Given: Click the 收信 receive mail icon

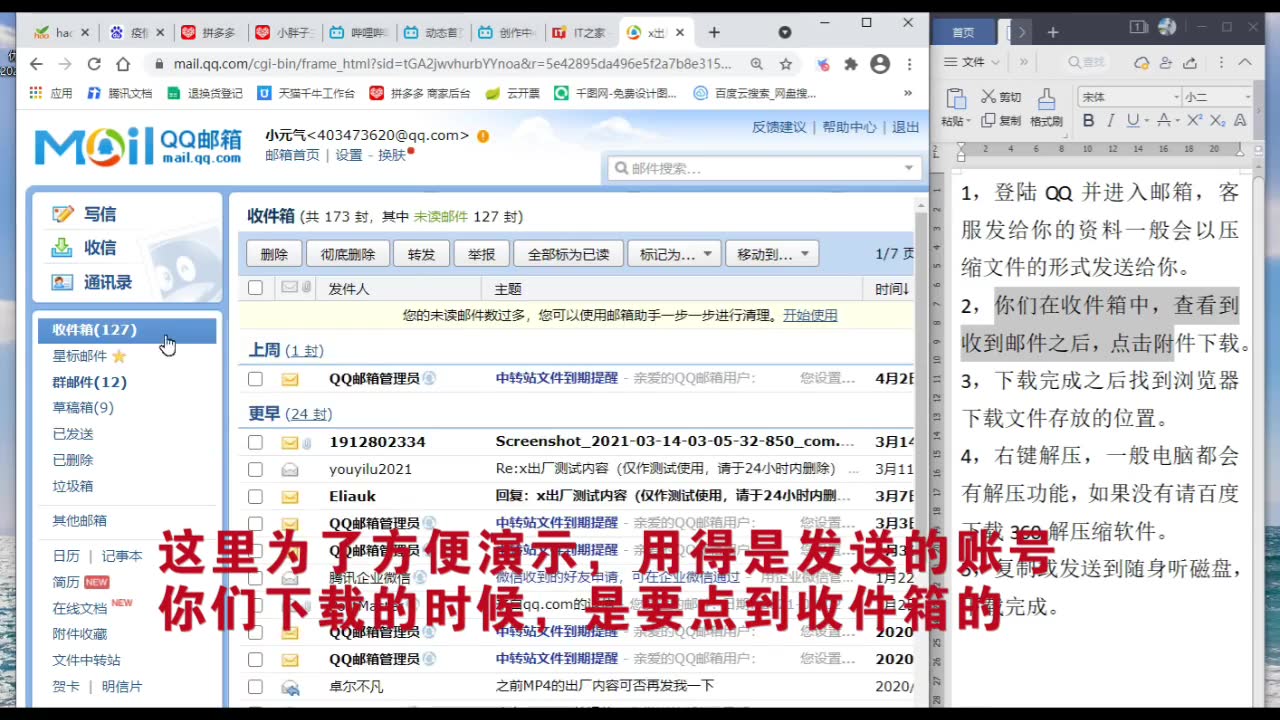Looking at the screenshot, I should (60, 248).
